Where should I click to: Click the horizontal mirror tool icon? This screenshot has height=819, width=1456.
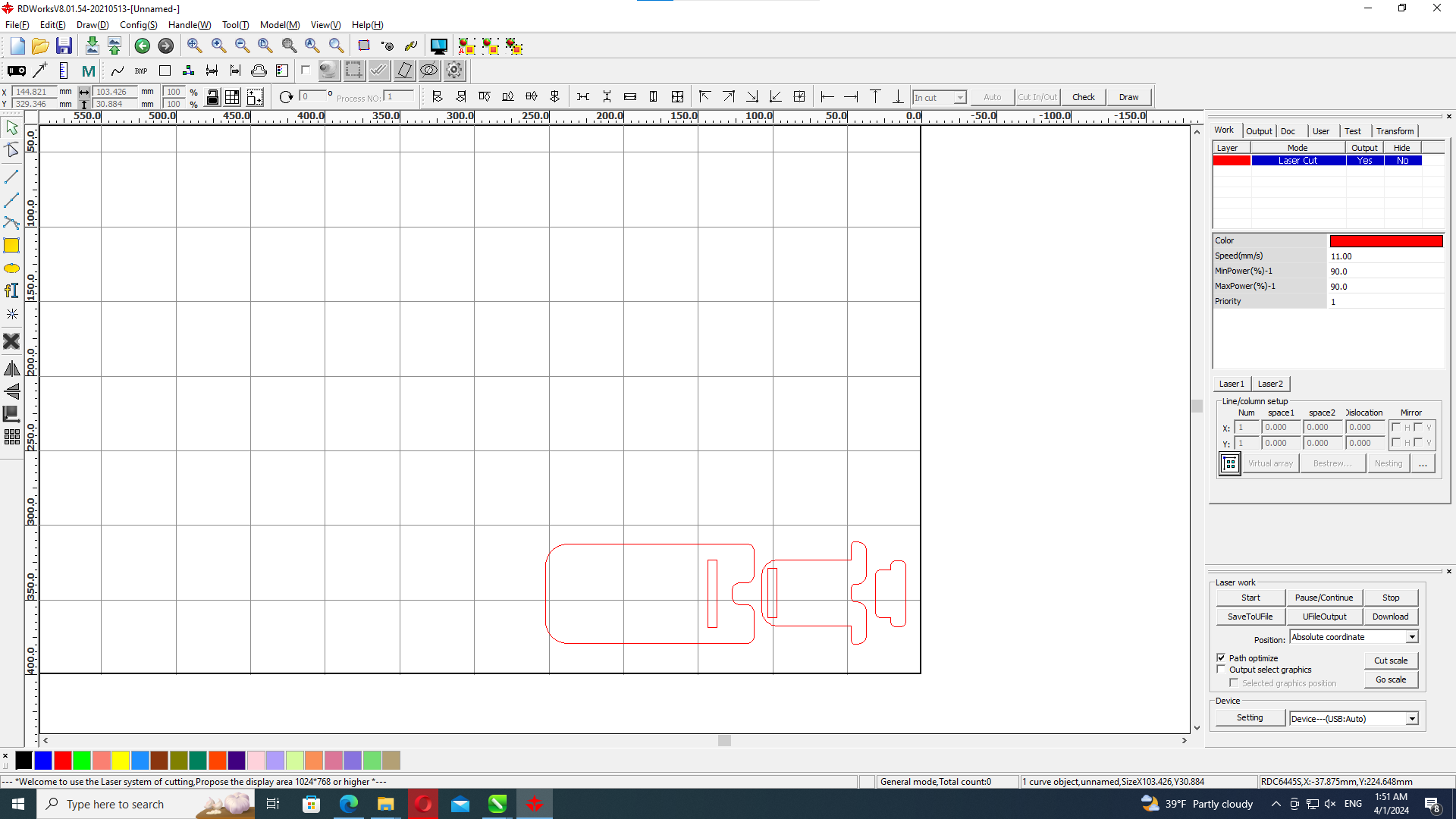(x=11, y=369)
